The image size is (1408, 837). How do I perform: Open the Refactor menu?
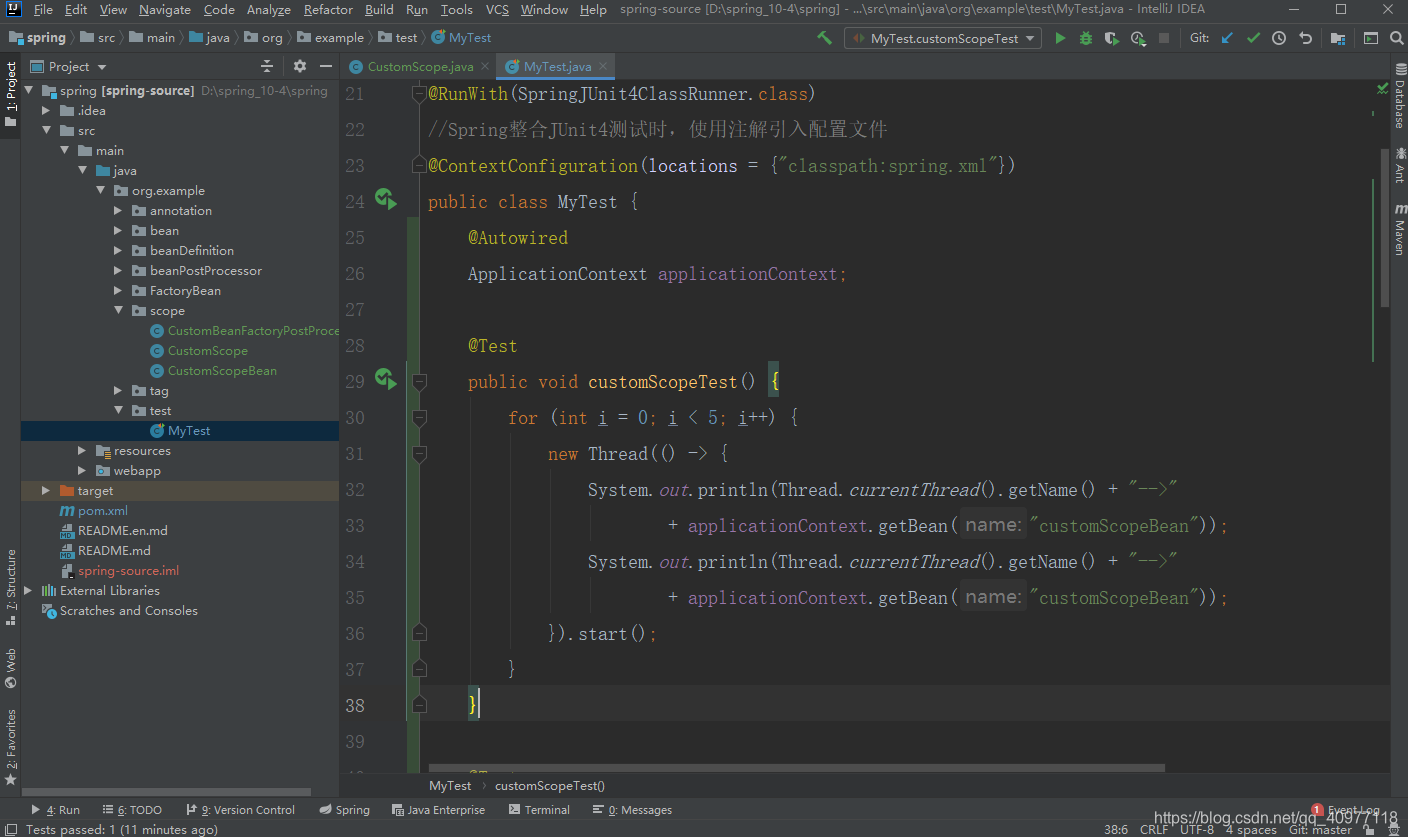328,9
